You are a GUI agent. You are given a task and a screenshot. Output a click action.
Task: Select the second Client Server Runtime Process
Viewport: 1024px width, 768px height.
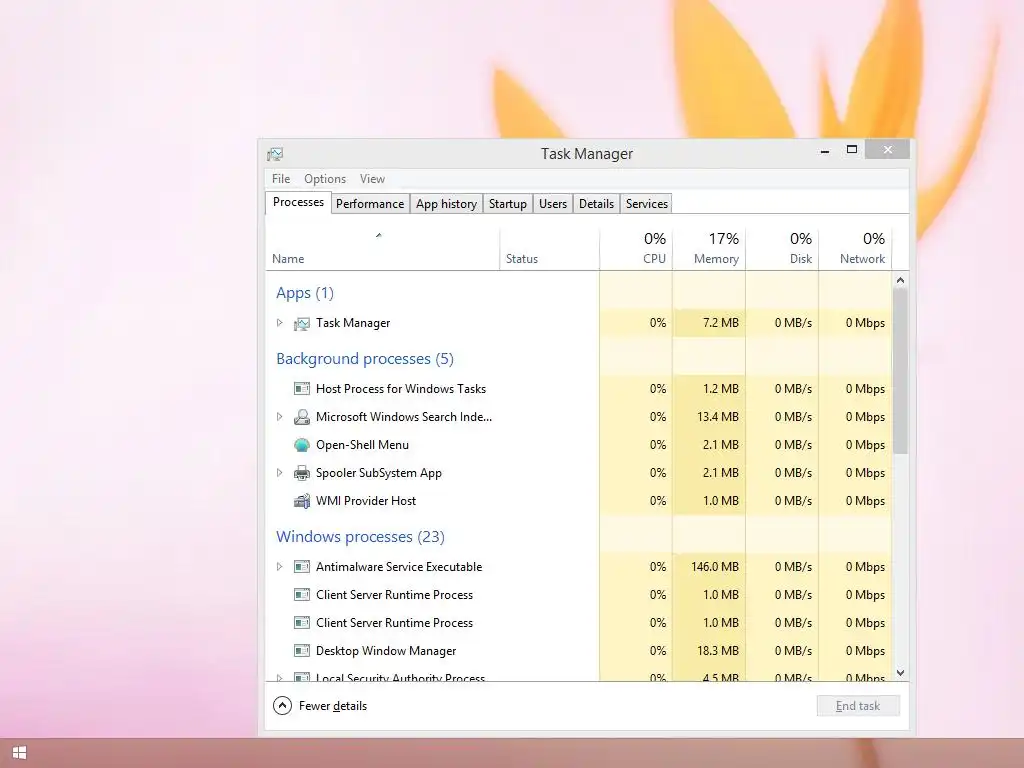[x=579, y=623]
